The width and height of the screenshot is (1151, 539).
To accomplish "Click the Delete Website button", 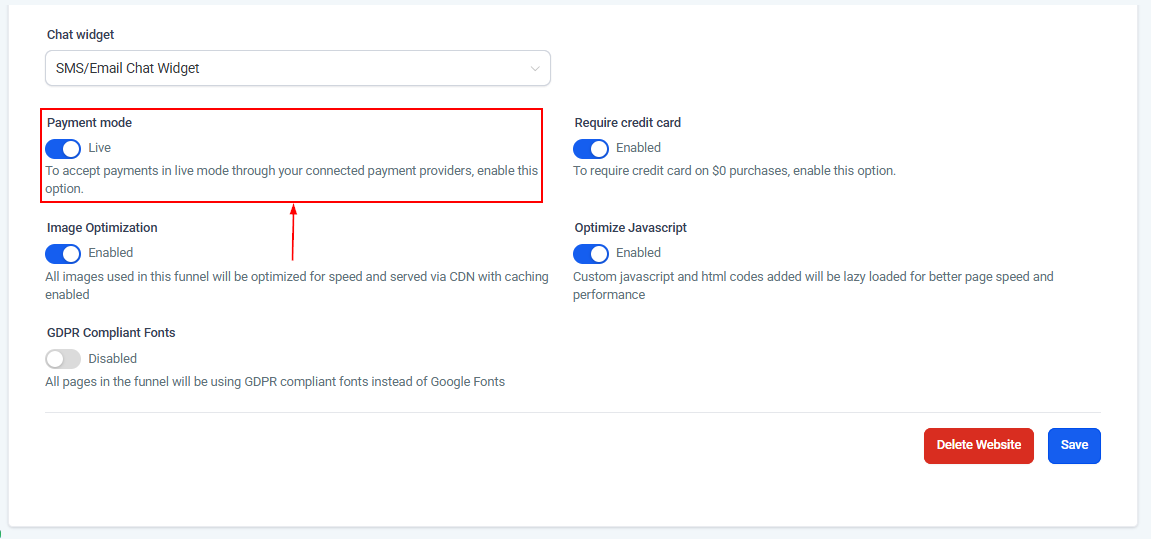I will pos(978,445).
